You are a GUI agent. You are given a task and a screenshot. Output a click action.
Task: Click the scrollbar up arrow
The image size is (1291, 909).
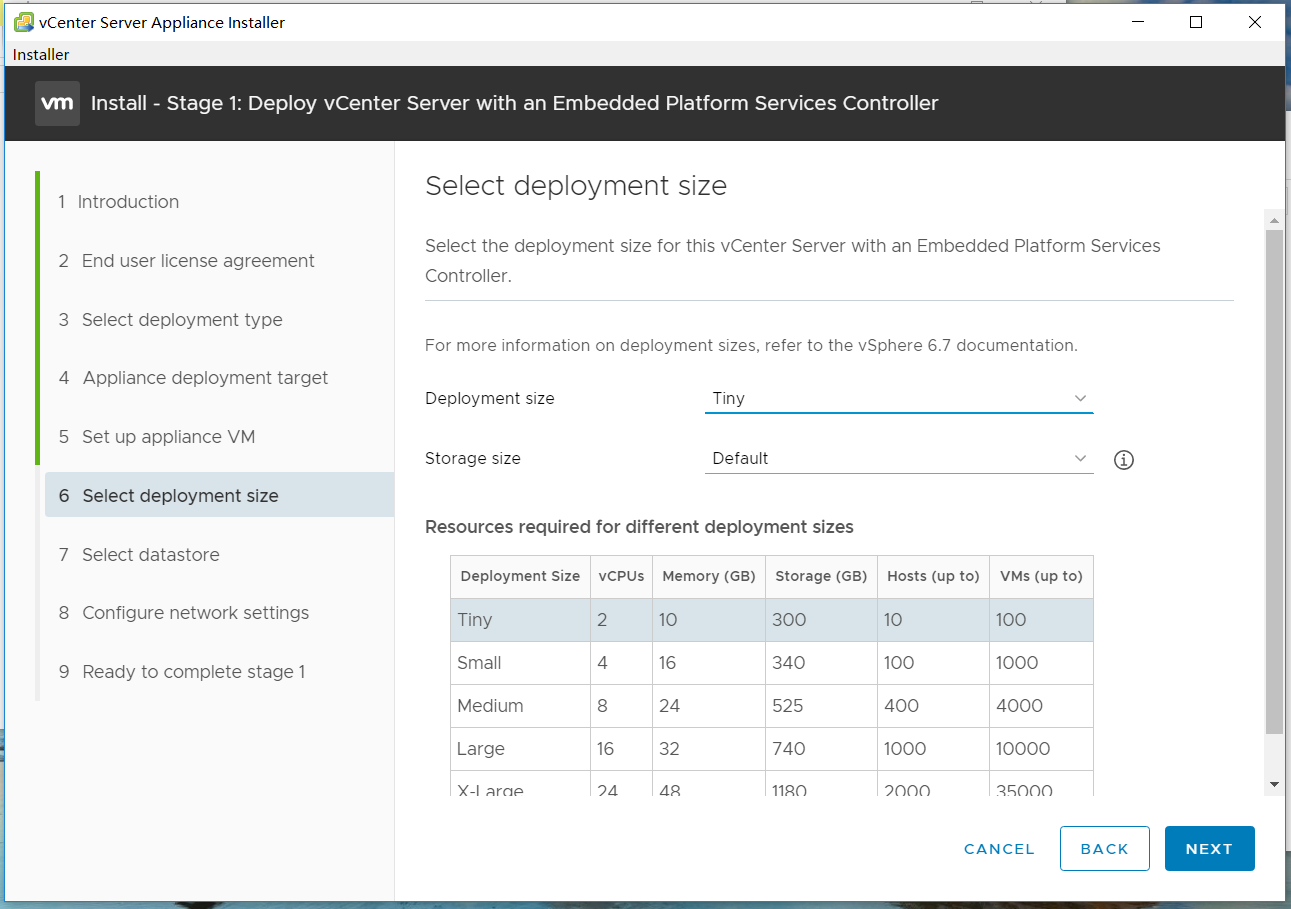1274,220
